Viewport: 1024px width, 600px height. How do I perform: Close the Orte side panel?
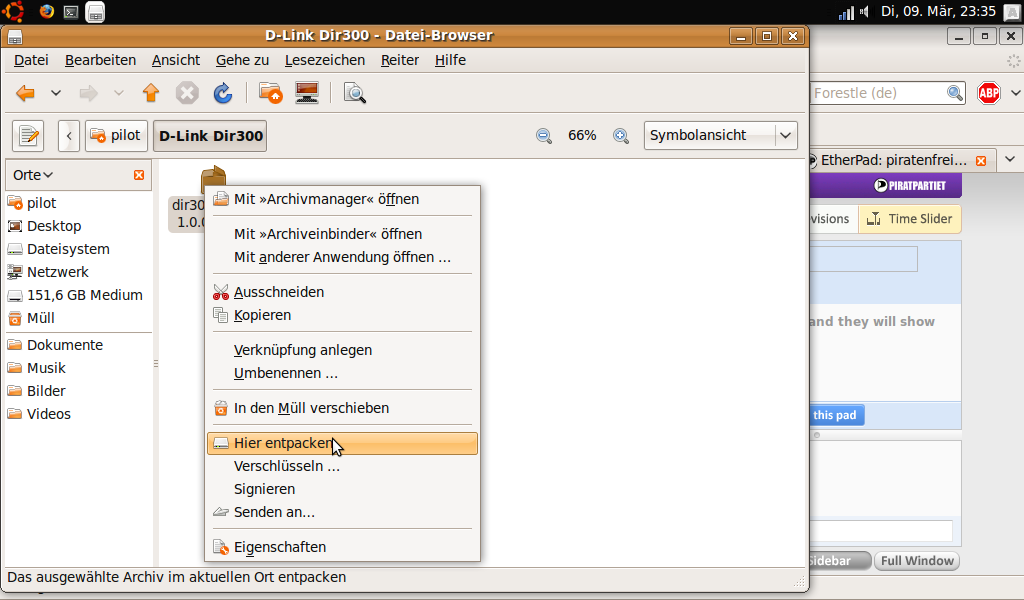(139, 175)
